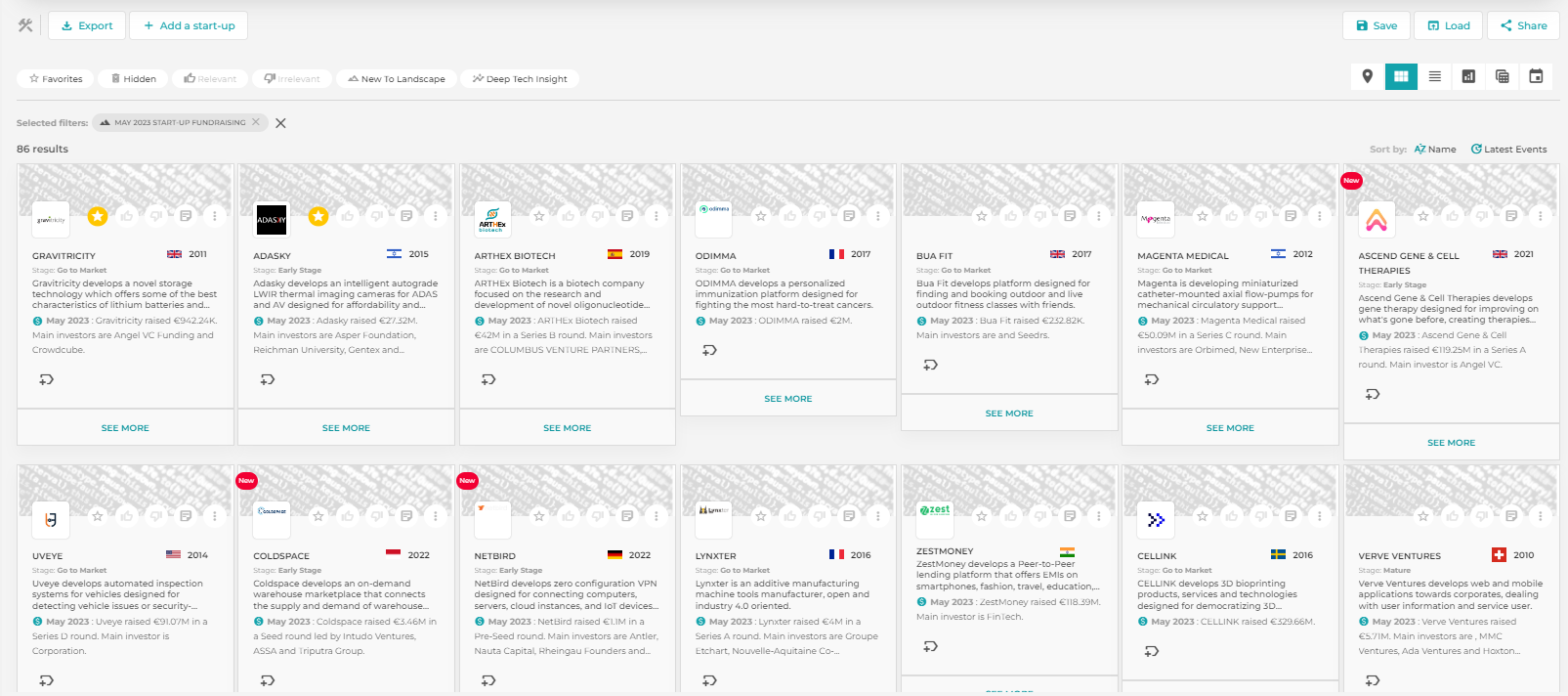Open three-dot menu on Netbird card

point(657,516)
